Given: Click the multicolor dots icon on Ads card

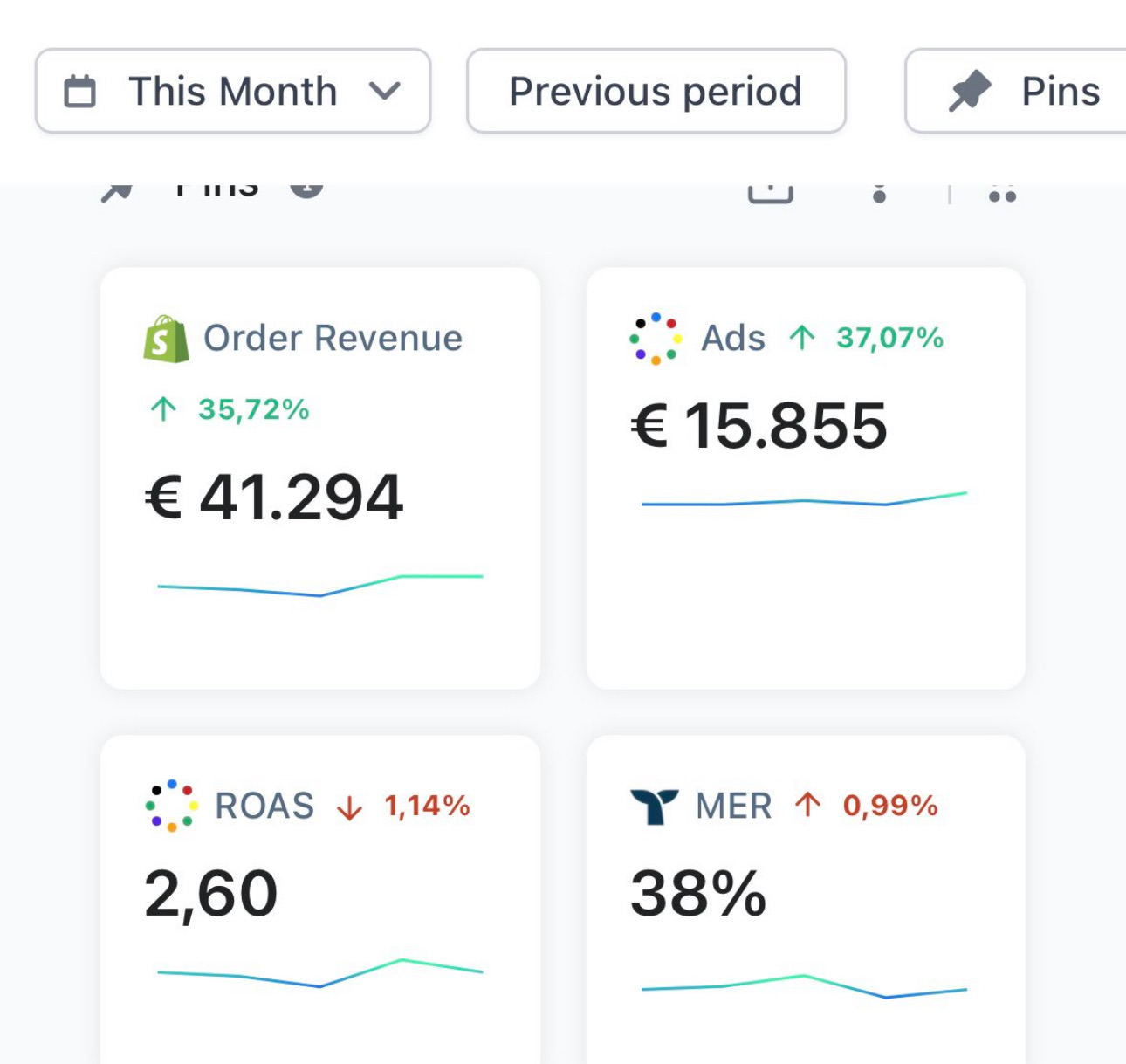Looking at the screenshot, I should click(656, 338).
